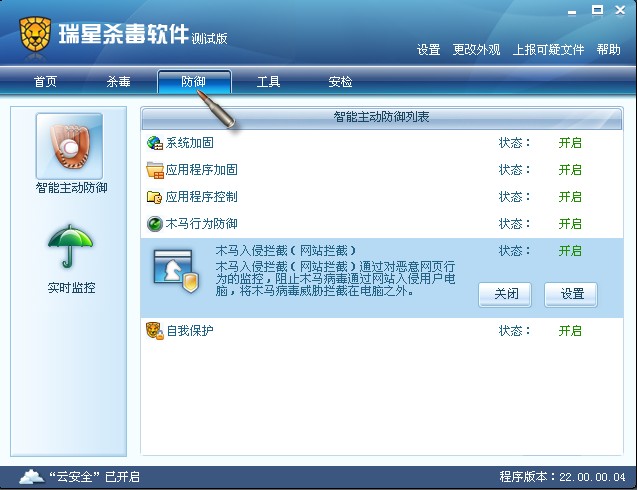
Task: Select the 自我保护 row label
Action: (190, 331)
